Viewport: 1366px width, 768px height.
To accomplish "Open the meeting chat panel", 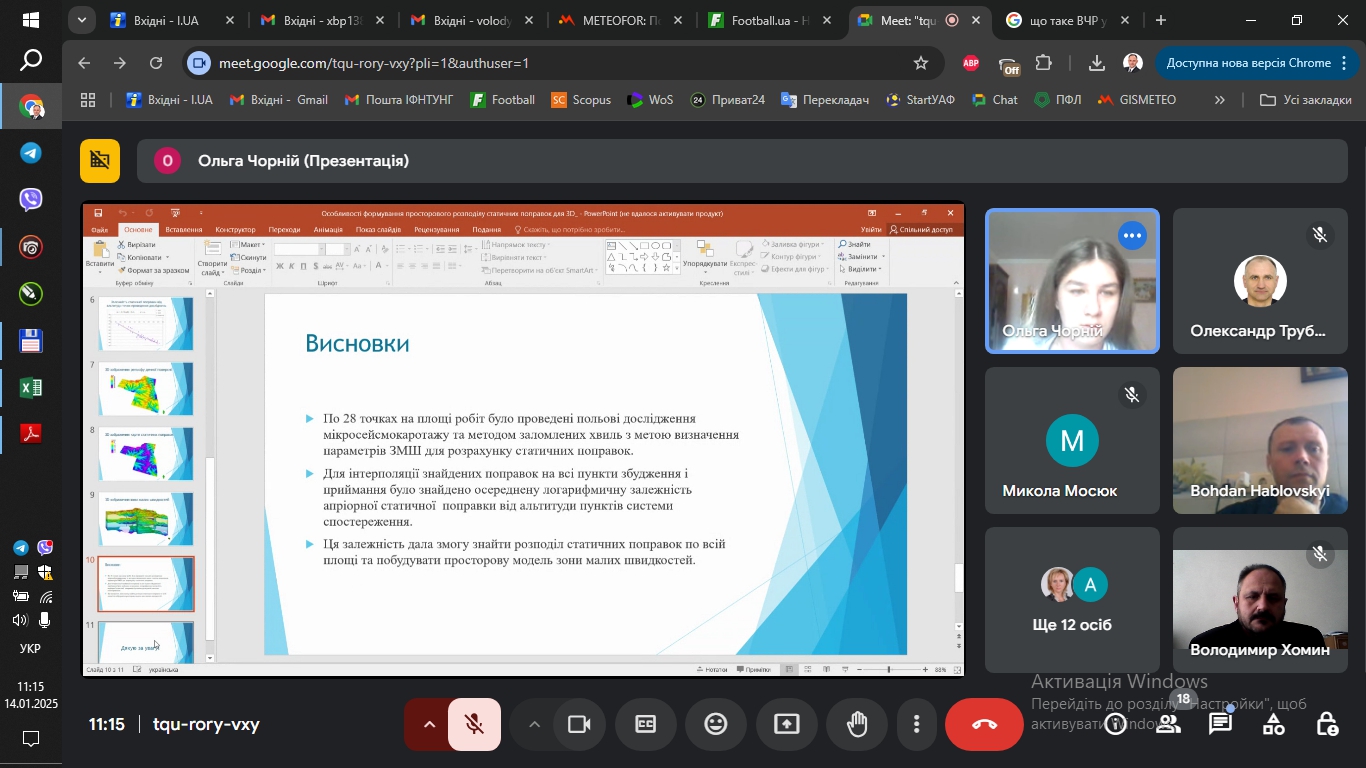I will point(1220,725).
